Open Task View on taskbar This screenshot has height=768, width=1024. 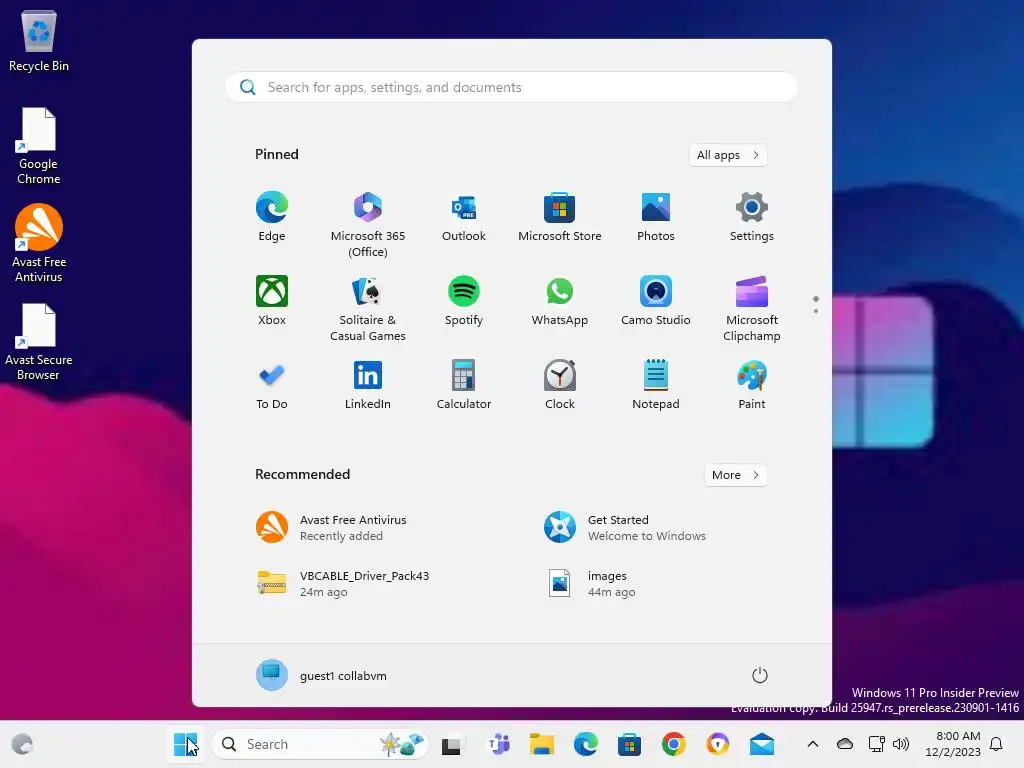(451, 744)
